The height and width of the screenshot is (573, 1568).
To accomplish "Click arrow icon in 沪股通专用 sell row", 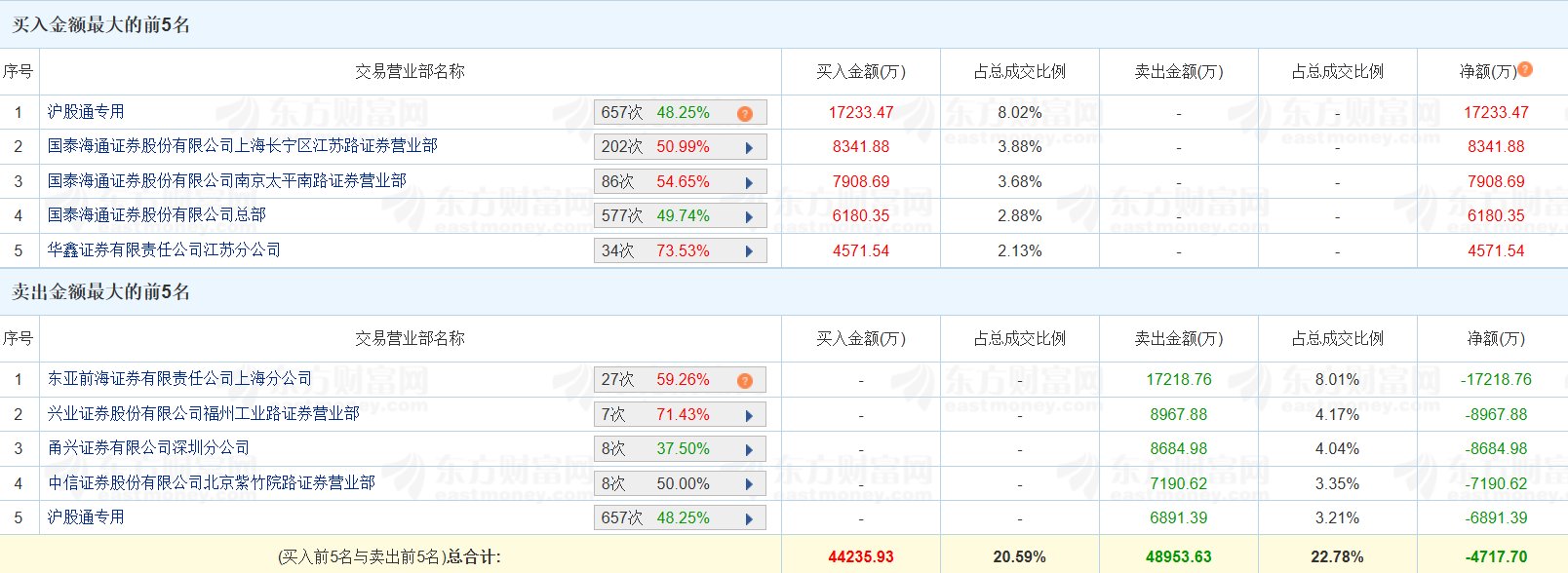I will tap(749, 519).
